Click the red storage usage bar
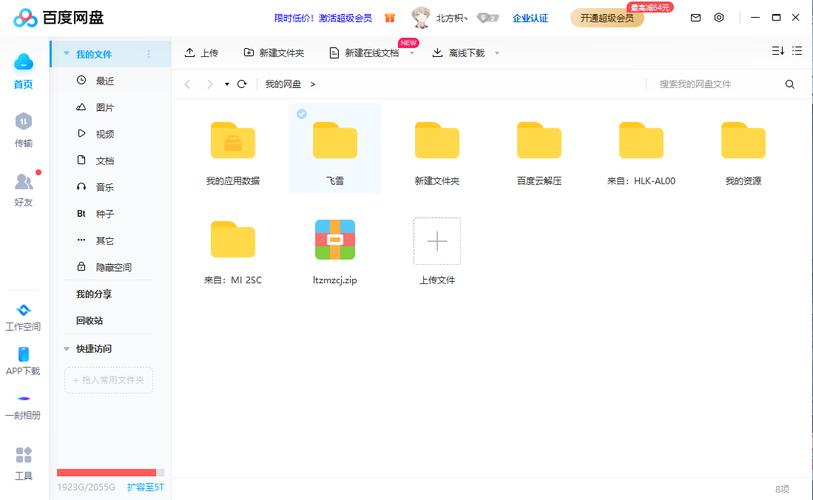The width and height of the screenshot is (813, 500). click(x=106, y=472)
